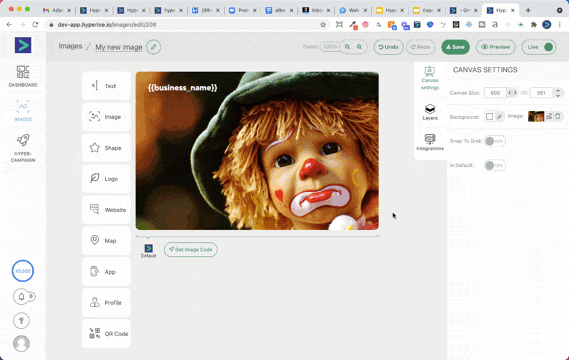The height and width of the screenshot is (360, 569).
Task: Open Images section in the sidebar
Action: (23, 111)
